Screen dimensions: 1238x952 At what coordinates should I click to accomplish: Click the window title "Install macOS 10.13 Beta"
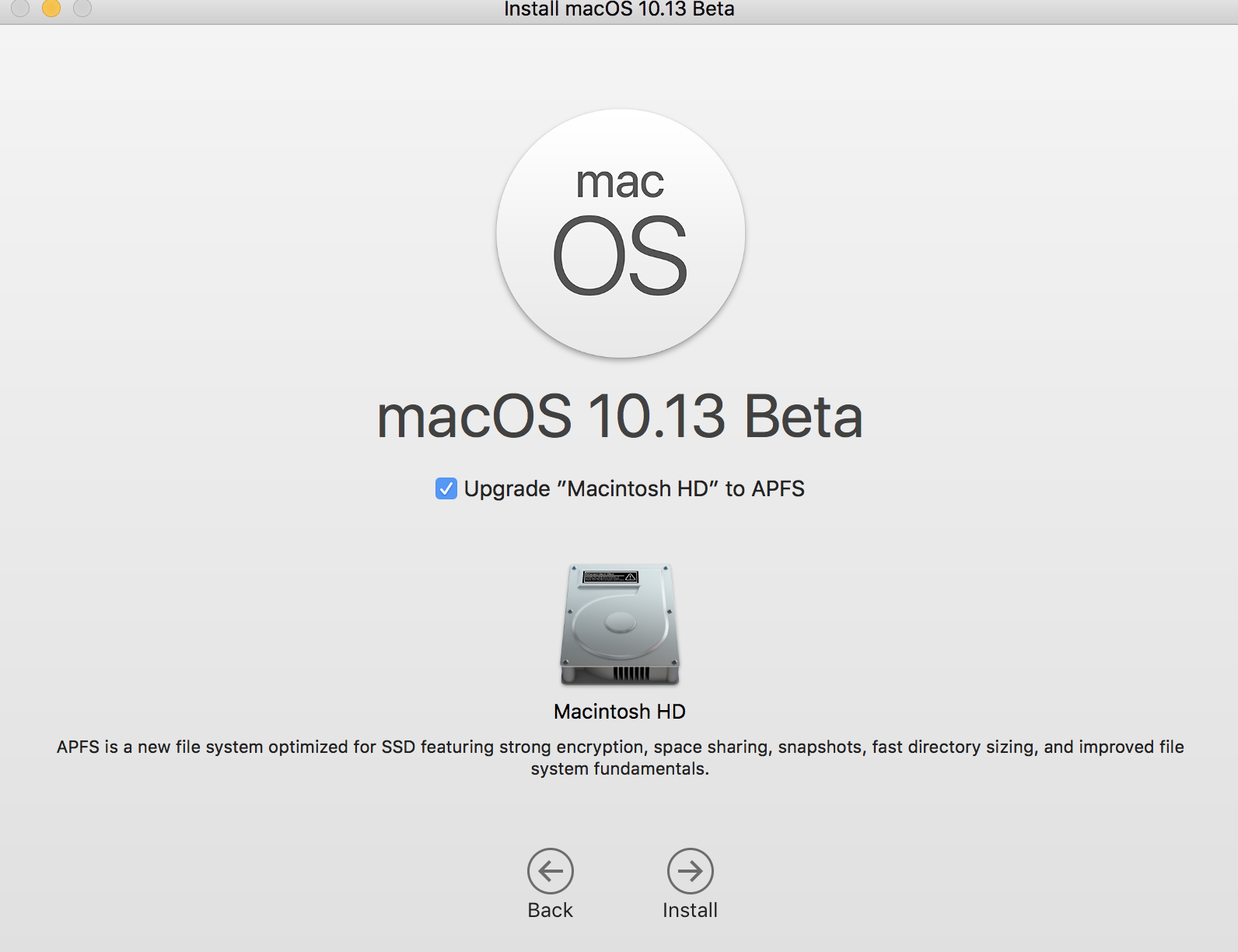(x=619, y=9)
